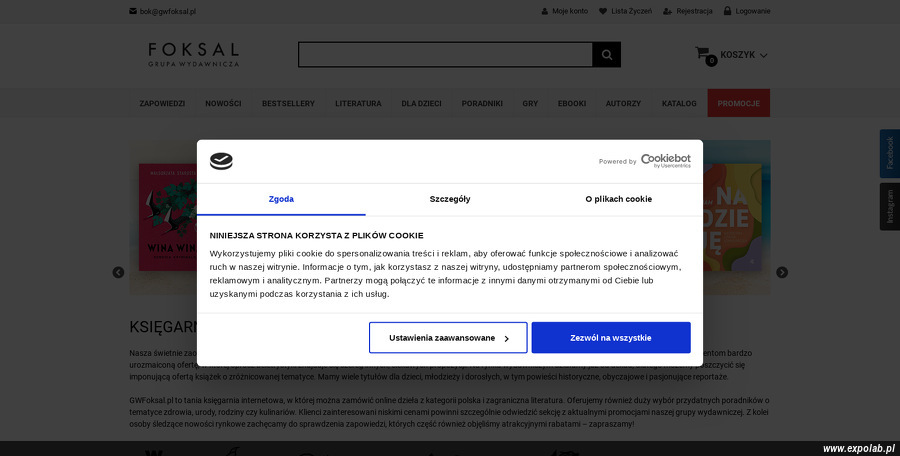This screenshot has width=900, height=456.
Task: Open the Ebooki menu
Action: (x=572, y=103)
